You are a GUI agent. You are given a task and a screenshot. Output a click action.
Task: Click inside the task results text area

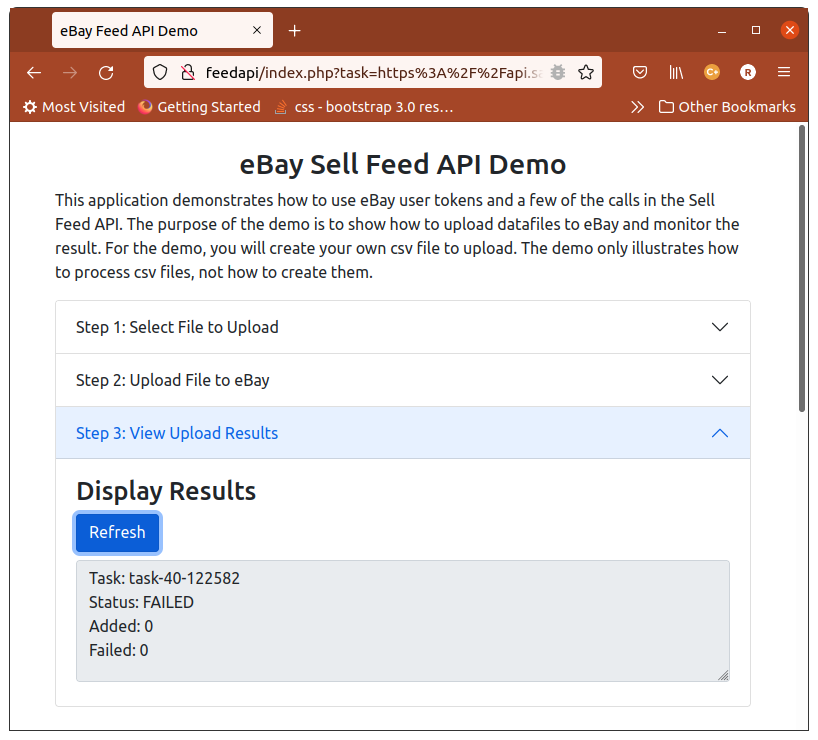coord(403,621)
